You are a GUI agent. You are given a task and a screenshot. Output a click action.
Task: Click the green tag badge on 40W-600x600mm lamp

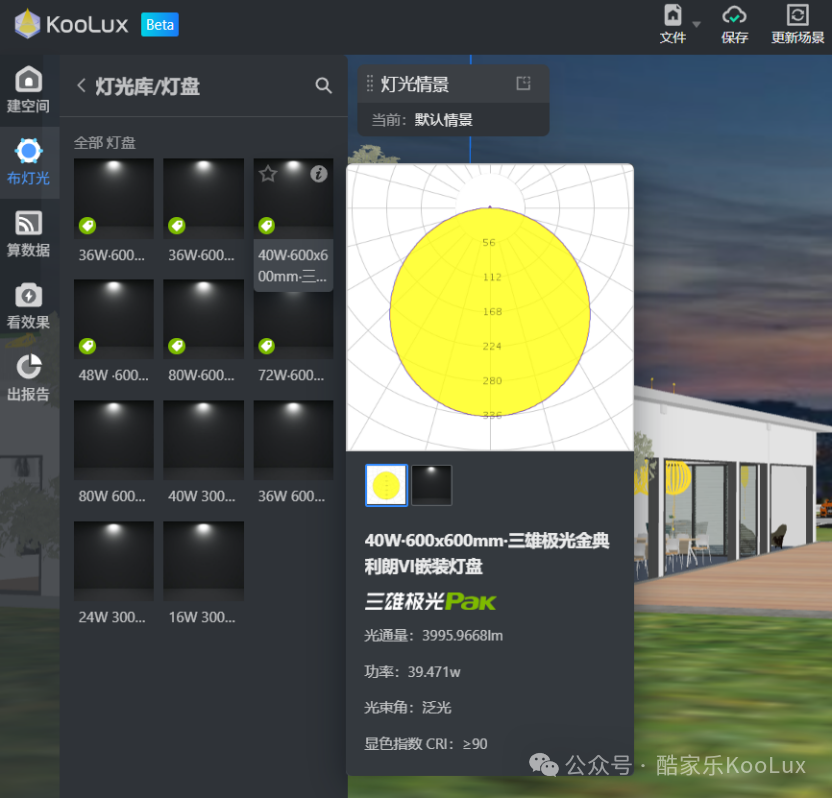coord(266,225)
